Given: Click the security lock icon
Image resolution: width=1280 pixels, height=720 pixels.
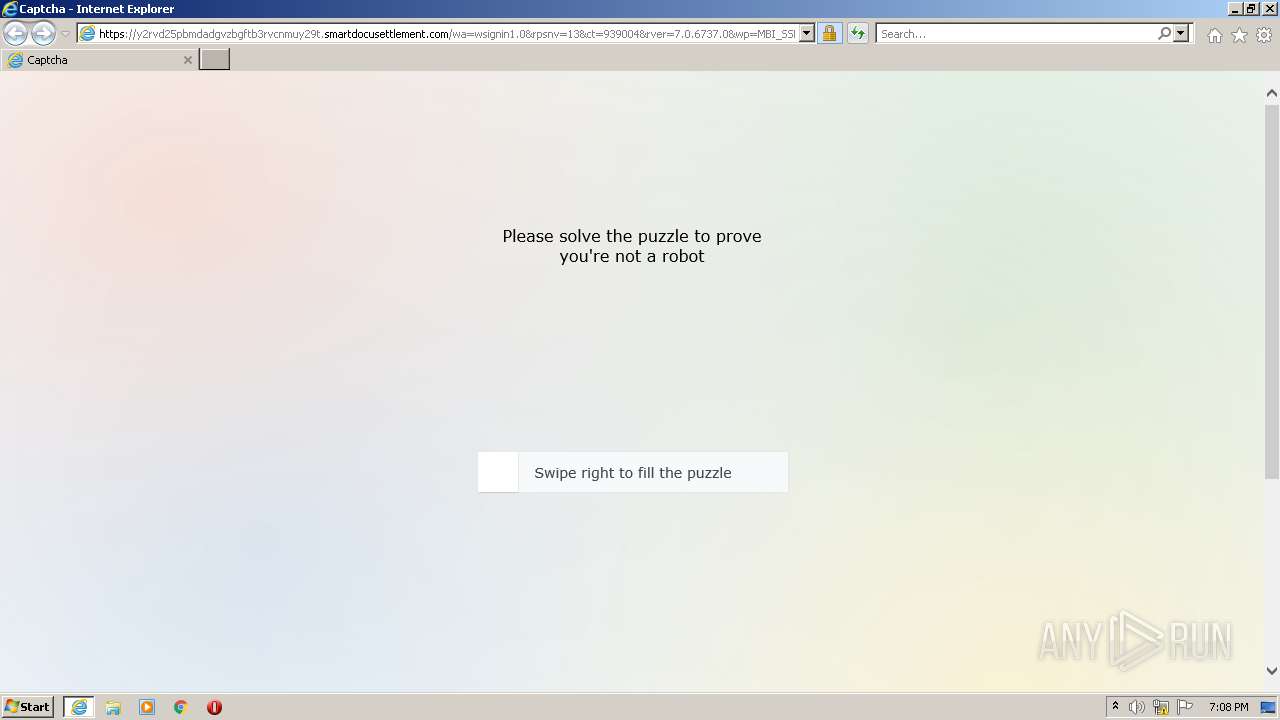Looking at the screenshot, I should coord(829,34).
